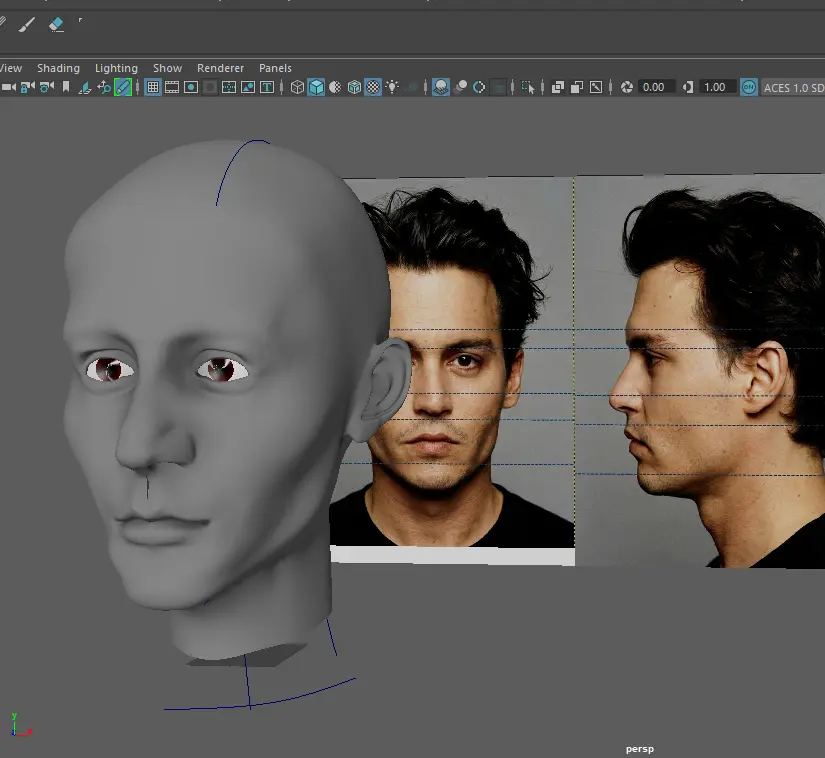Image resolution: width=825 pixels, height=758 pixels.
Task: Open the Shading menu
Action: (x=58, y=68)
